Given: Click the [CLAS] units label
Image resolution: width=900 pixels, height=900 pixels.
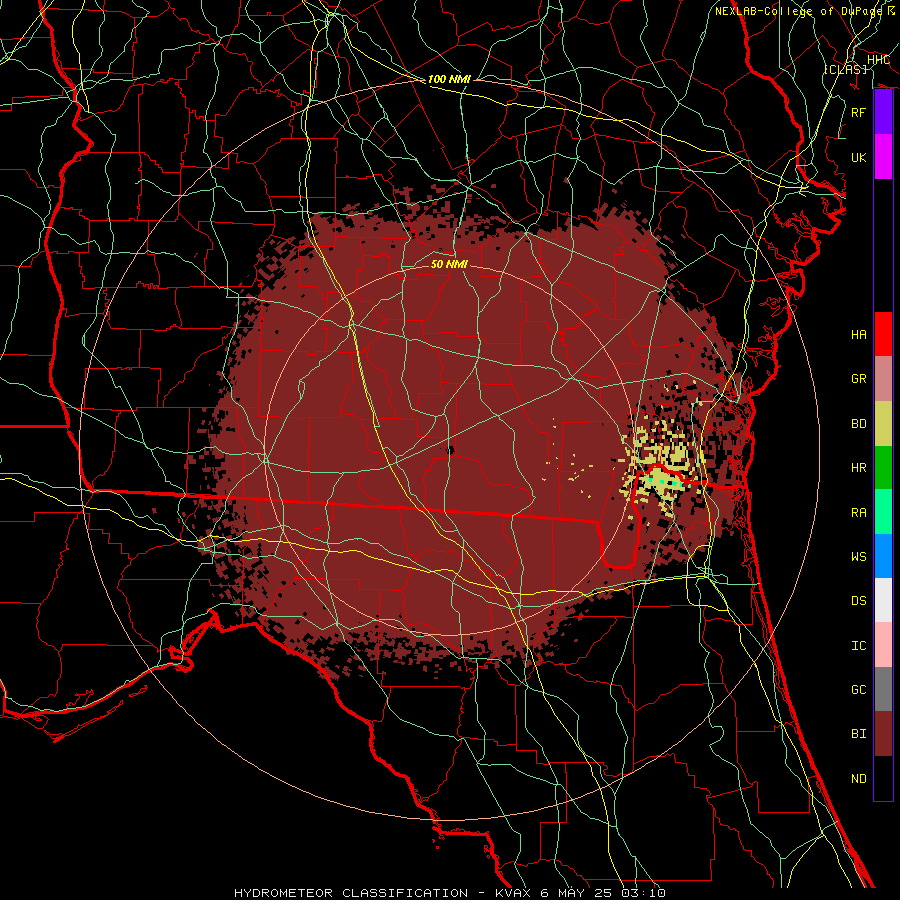Looking at the screenshot, I should [845, 69].
